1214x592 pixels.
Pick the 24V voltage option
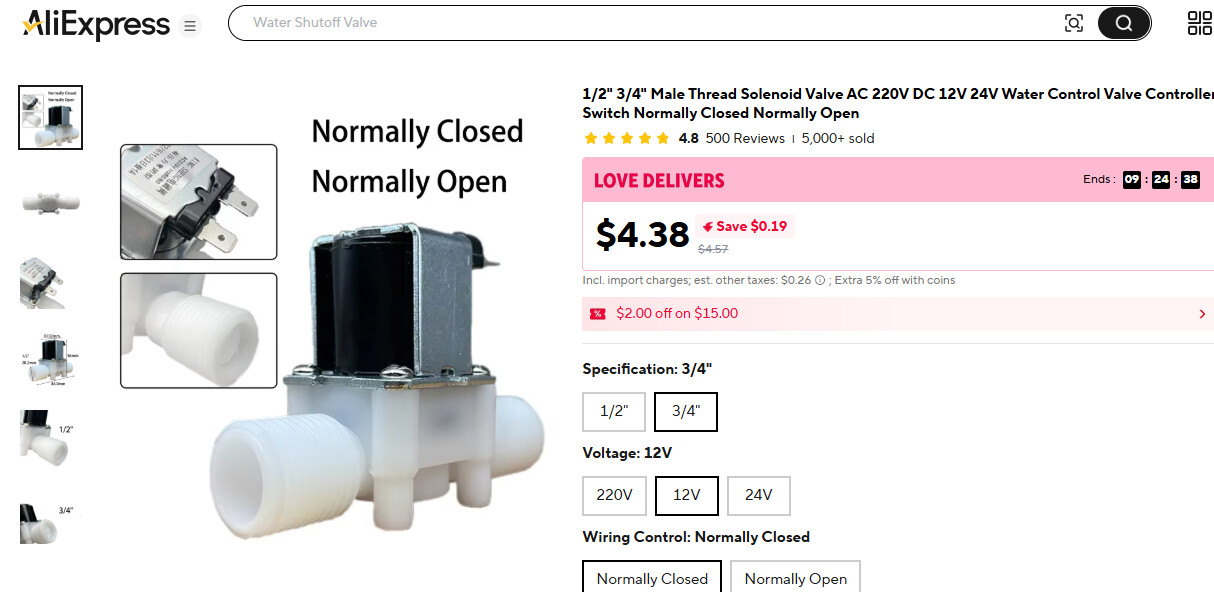coord(758,495)
